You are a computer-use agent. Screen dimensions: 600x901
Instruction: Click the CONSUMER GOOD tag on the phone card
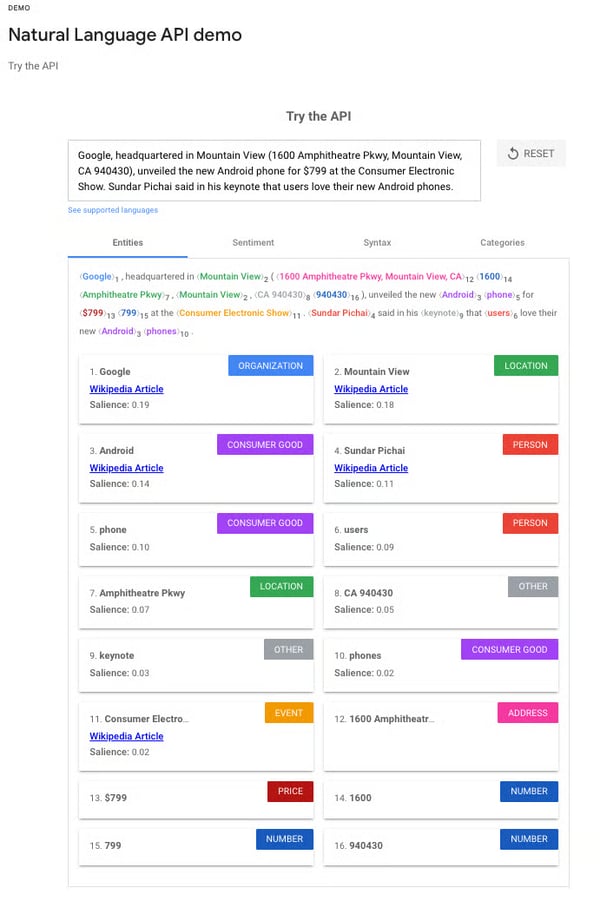[x=265, y=523]
